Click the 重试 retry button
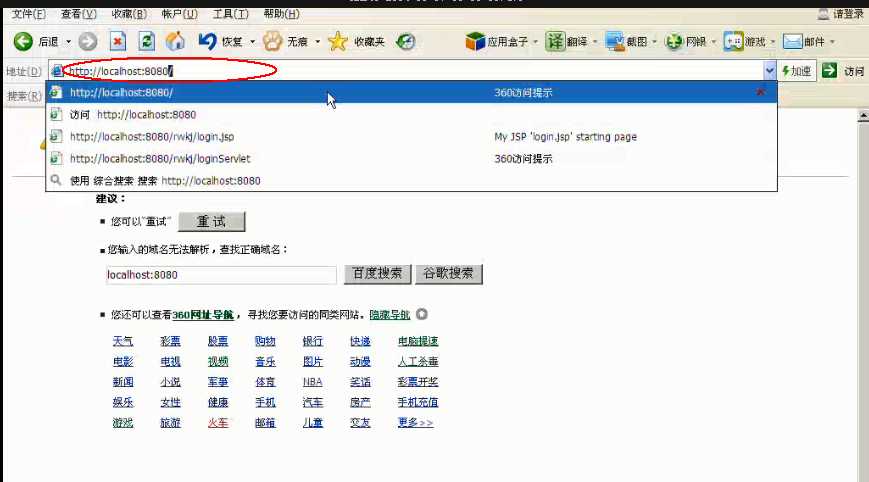This screenshot has height=482, width=869. click(211, 222)
